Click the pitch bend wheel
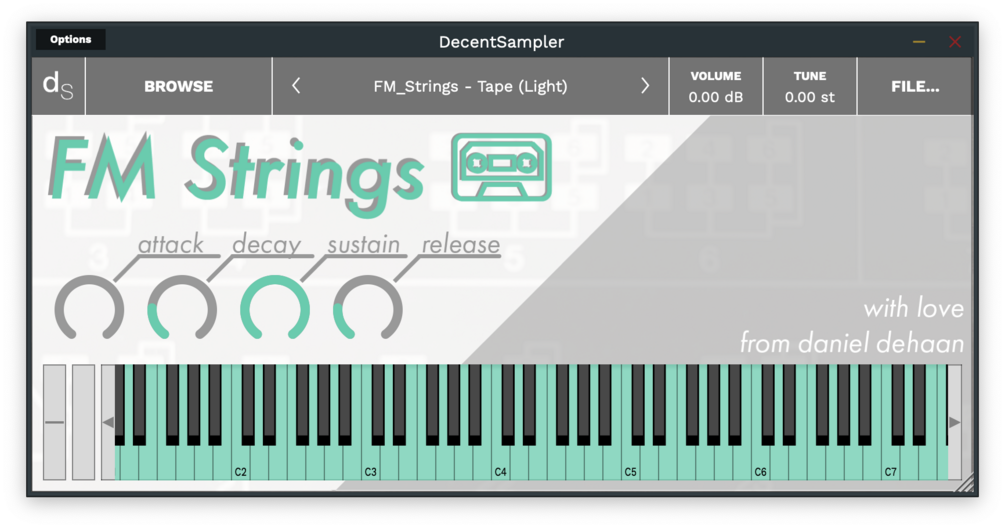 (x=54, y=422)
